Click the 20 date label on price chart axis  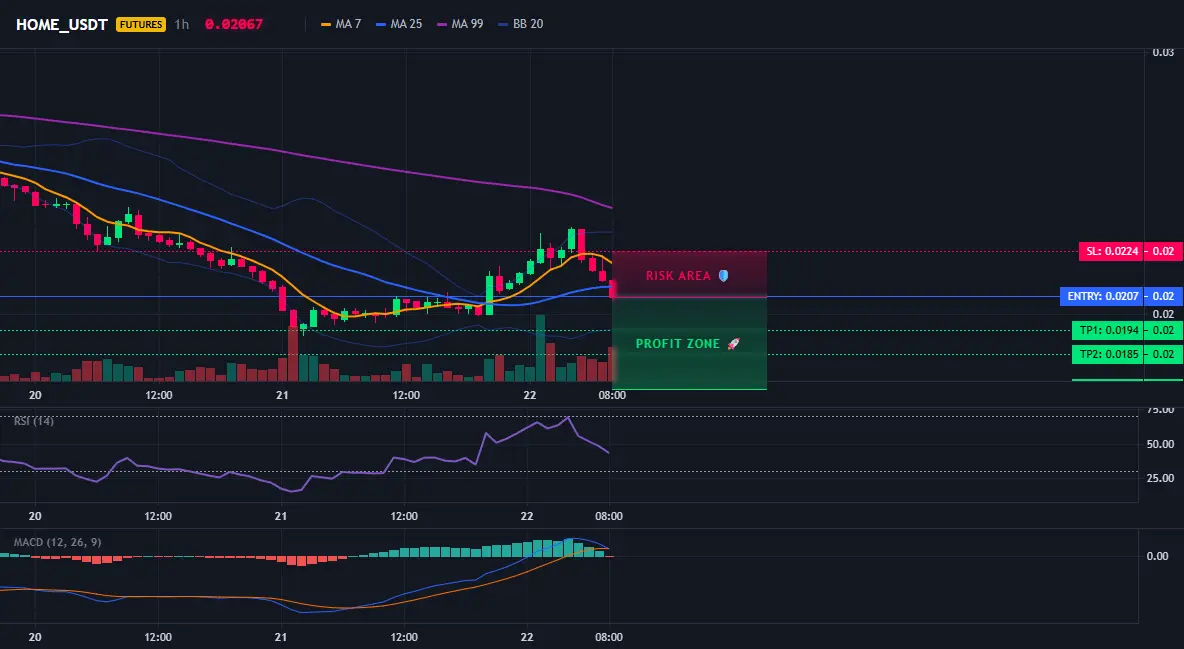click(35, 395)
